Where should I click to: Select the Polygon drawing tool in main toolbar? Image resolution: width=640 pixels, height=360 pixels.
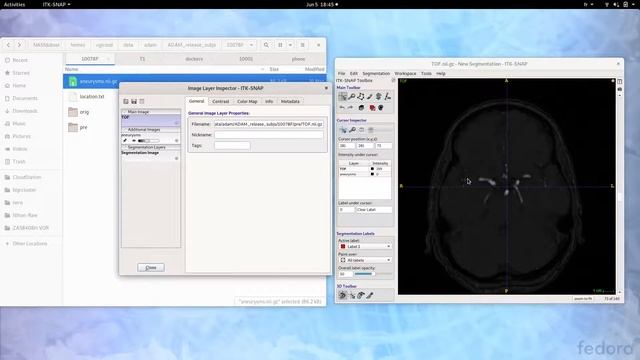[x=361, y=96]
